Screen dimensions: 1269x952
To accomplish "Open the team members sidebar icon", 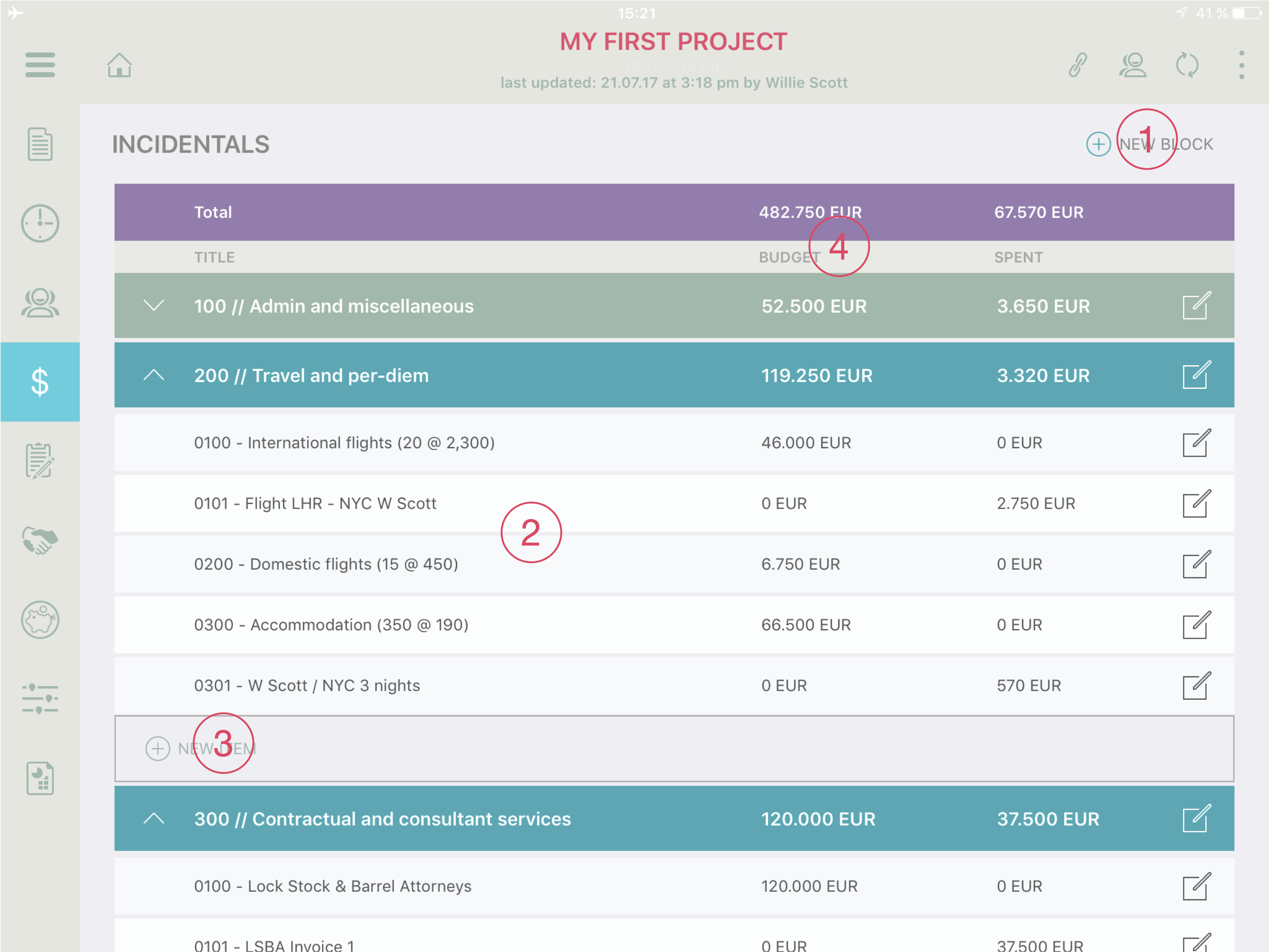I will [x=40, y=303].
